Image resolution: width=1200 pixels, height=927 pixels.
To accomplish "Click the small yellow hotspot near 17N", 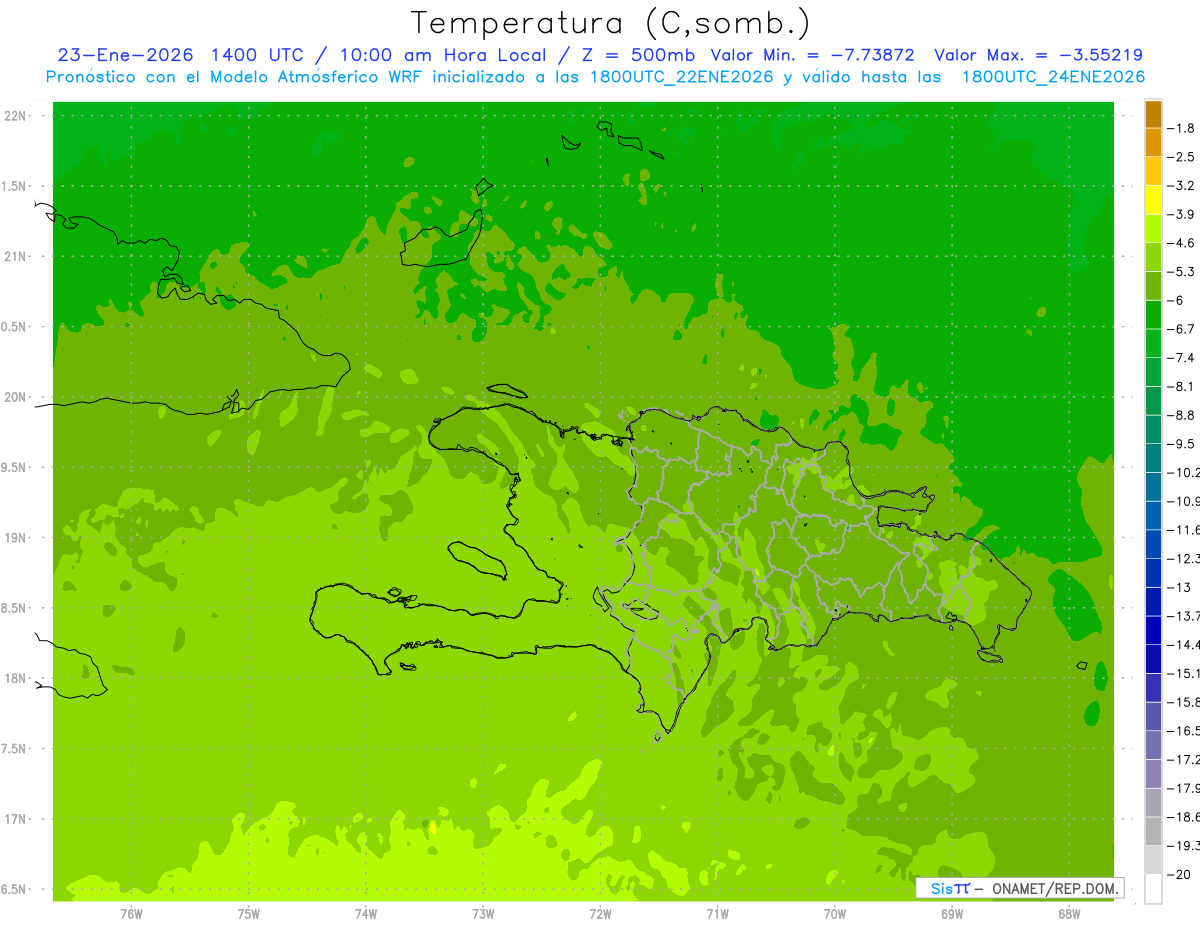I will [432, 828].
